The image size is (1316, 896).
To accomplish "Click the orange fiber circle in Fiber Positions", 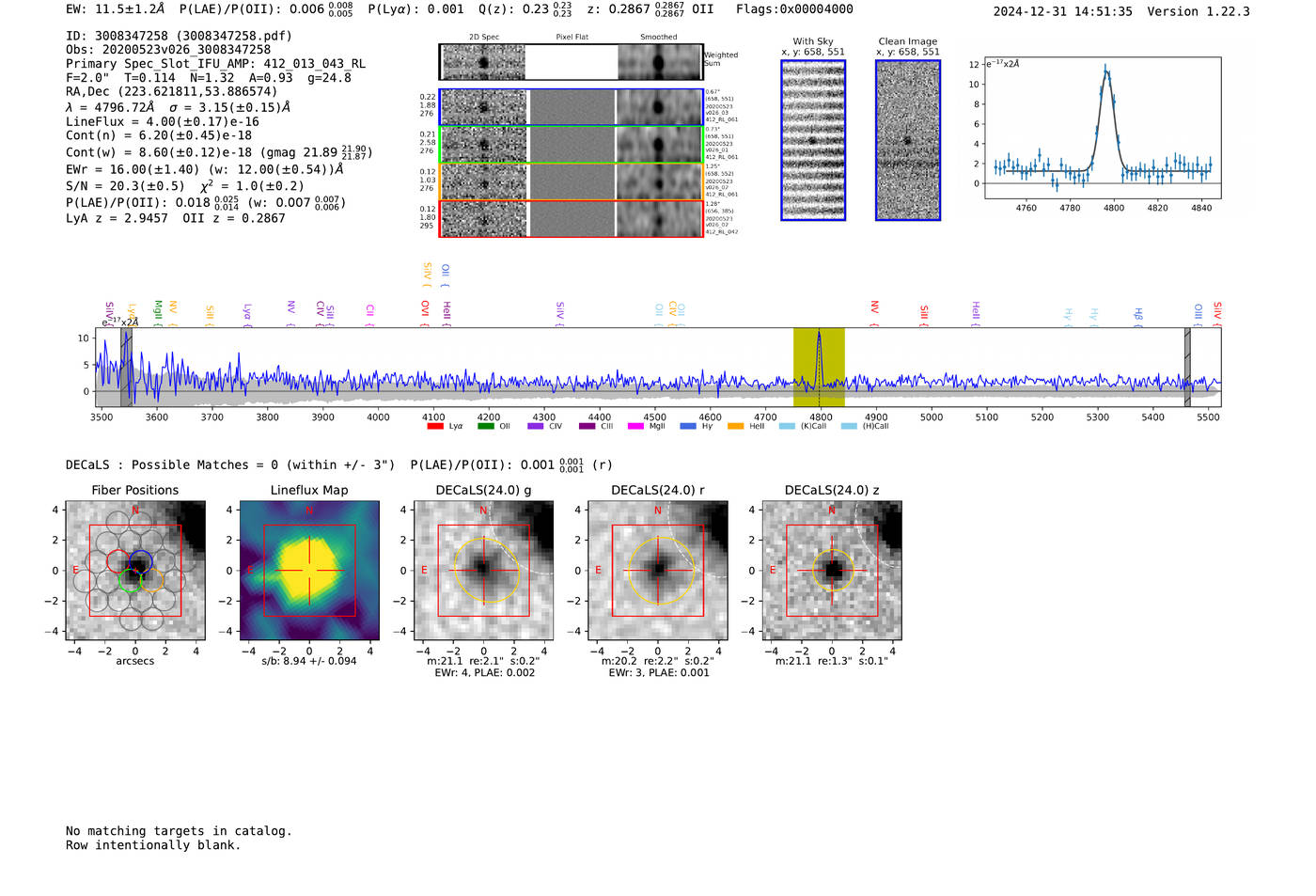I will click(151, 580).
